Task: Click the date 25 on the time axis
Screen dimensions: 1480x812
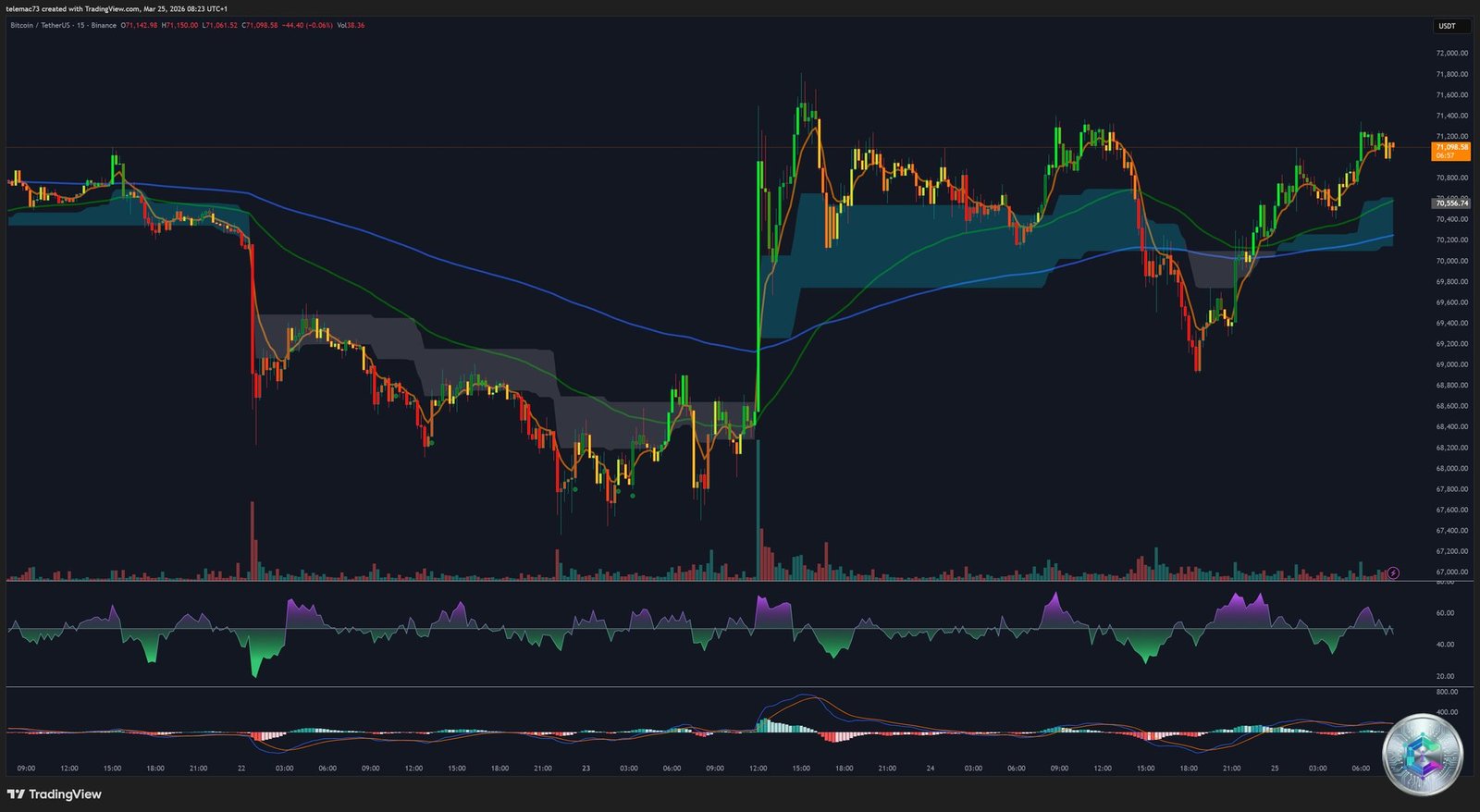Action: (1275, 769)
